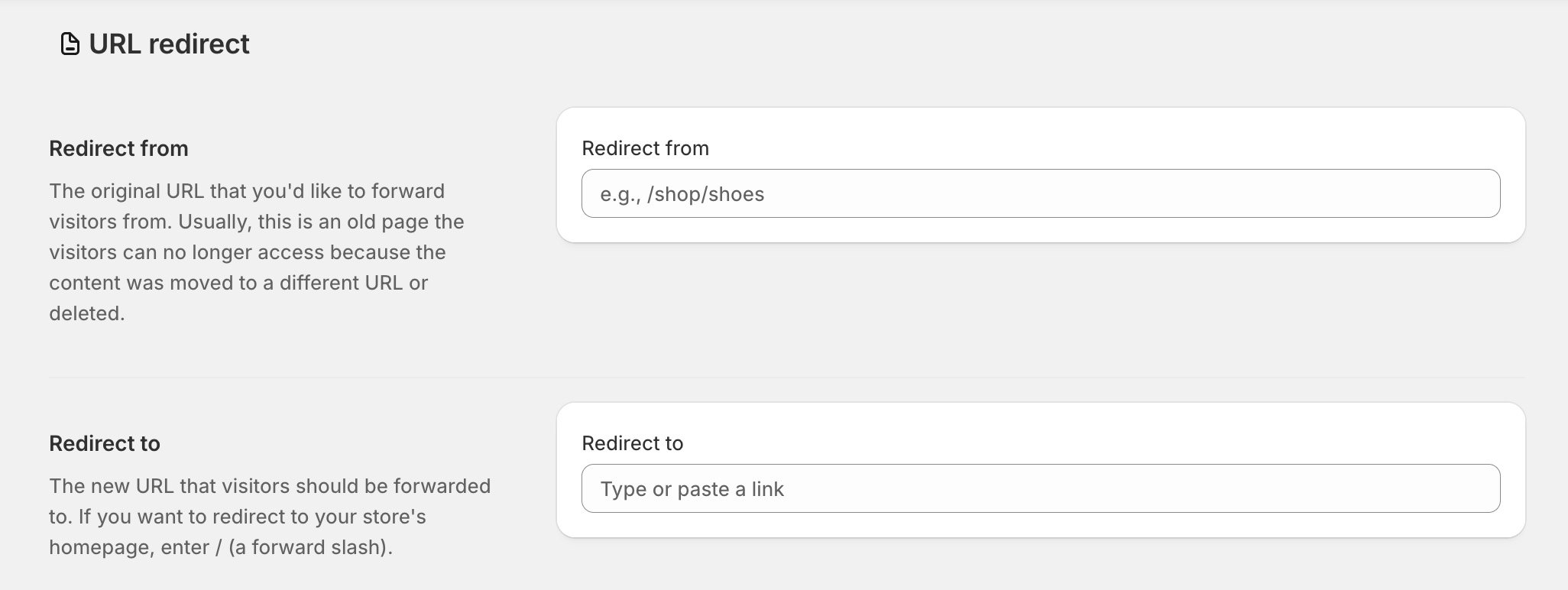
Task: Focus the Redirect to link field
Action: tap(1041, 488)
